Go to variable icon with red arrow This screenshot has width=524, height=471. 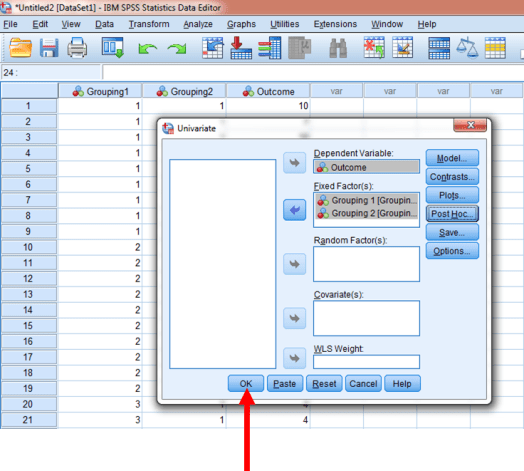pos(241,47)
